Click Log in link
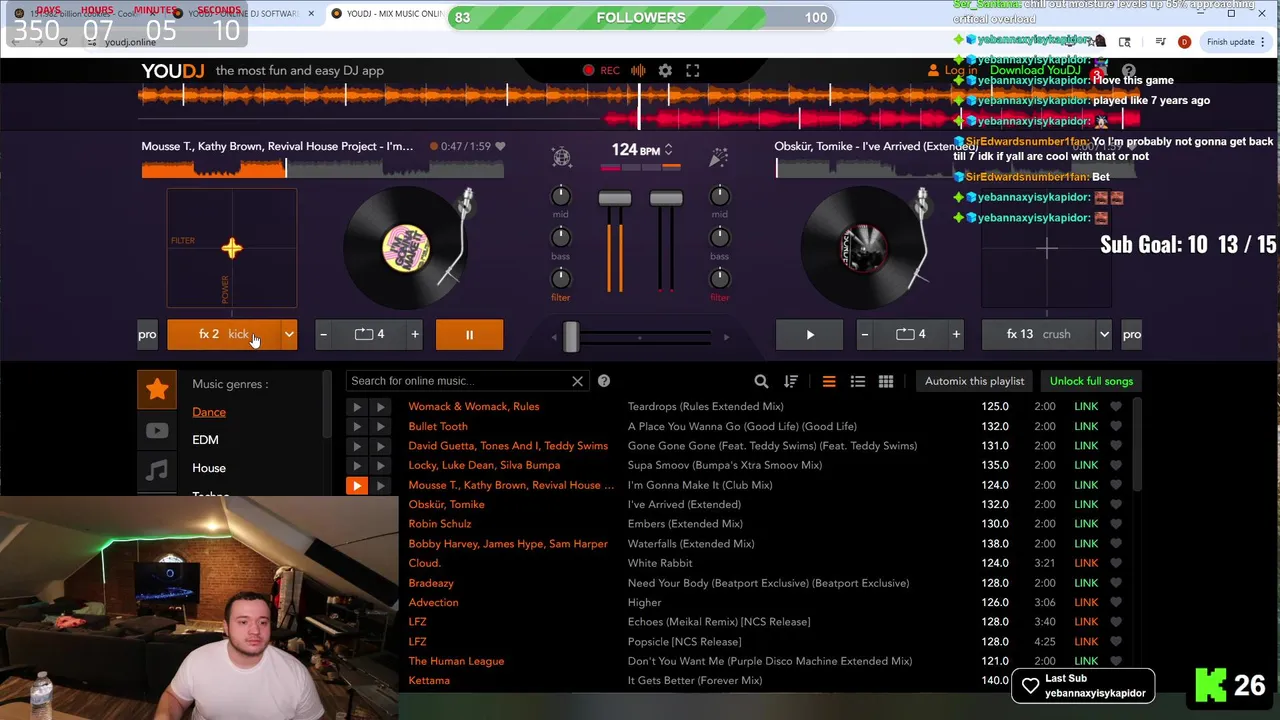 tap(952, 70)
